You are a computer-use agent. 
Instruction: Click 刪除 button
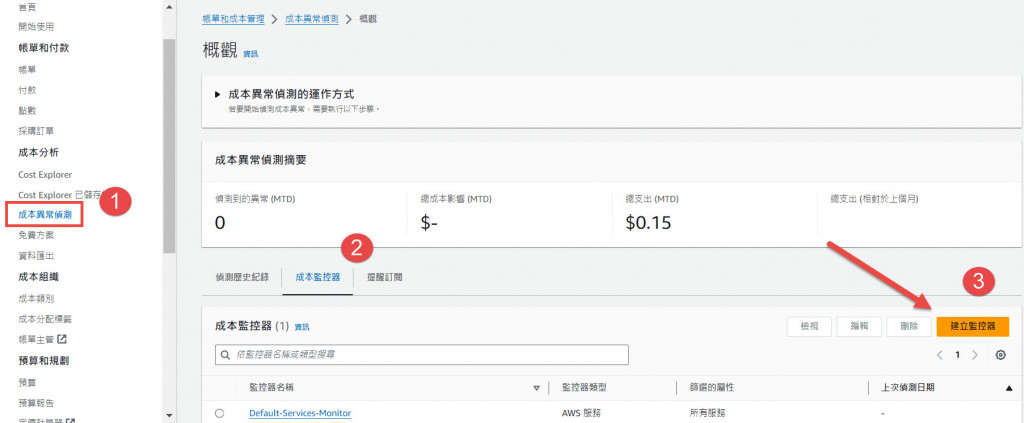[x=909, y=326]
